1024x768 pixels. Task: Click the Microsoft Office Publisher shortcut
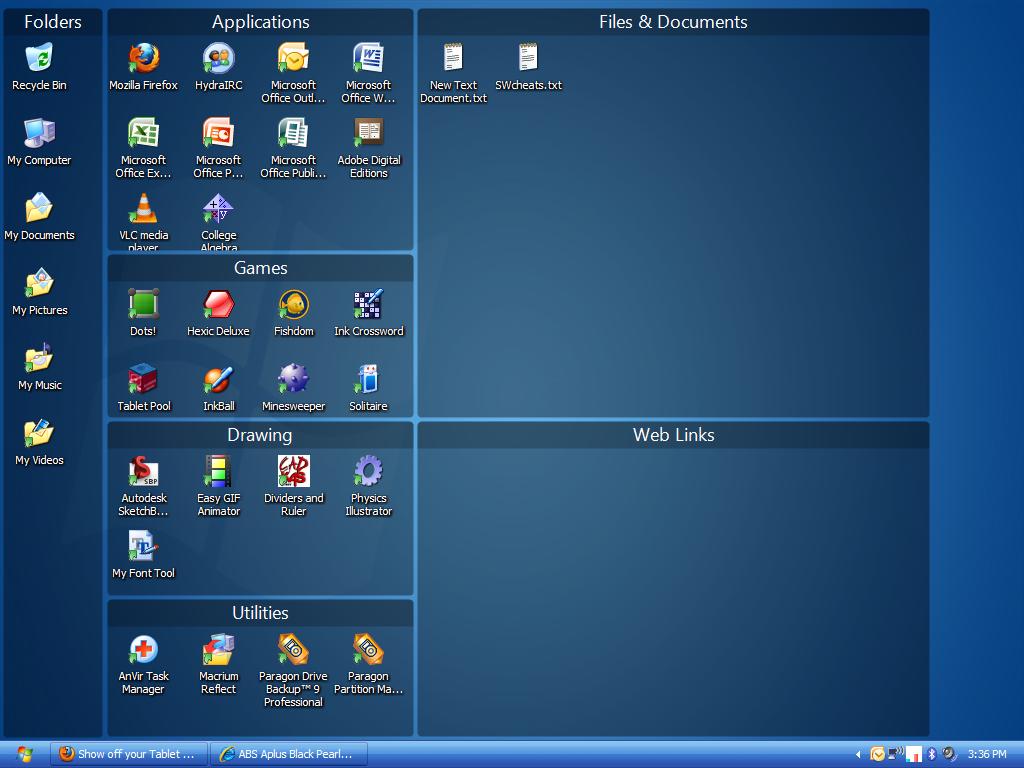293,133
